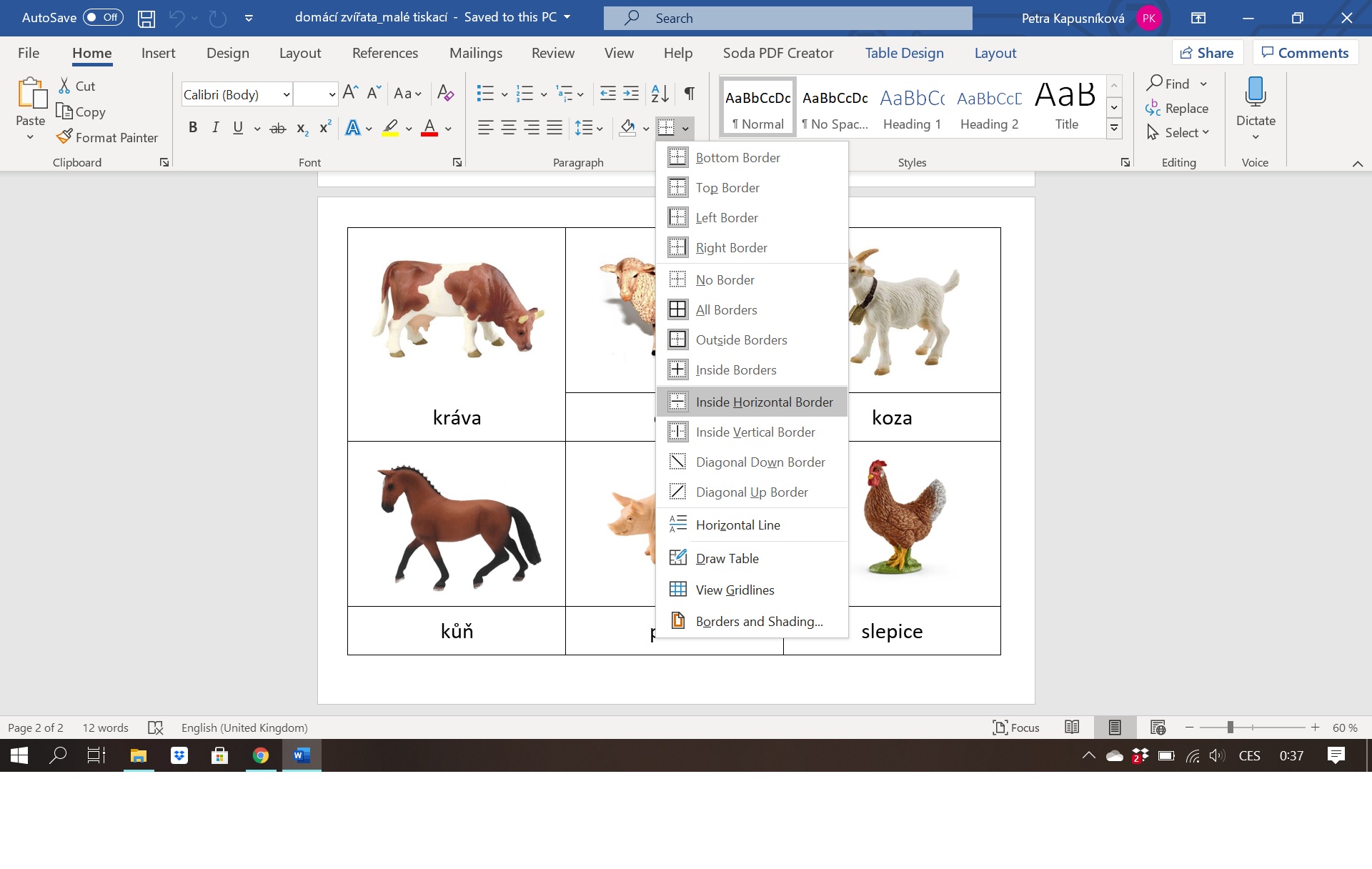Viewport: 1372px width, 869px height.
Task: Clear all formatting with the eraser A icon
Action: [x=445, y=93]
